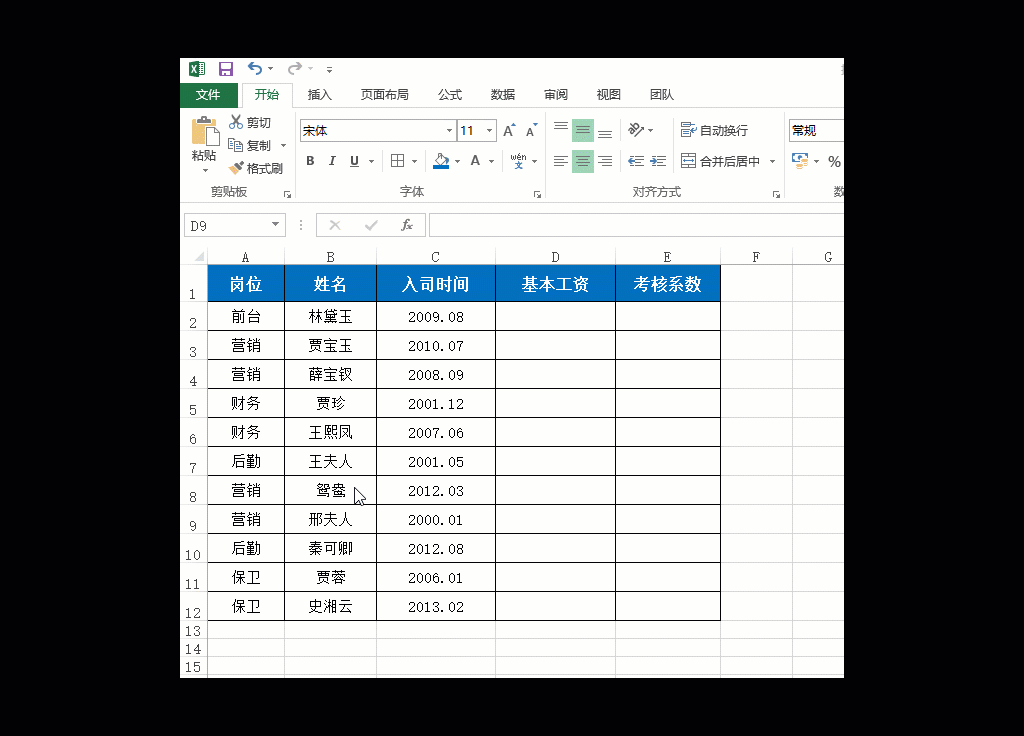Toggle Underline formatting

pos(355,161)
